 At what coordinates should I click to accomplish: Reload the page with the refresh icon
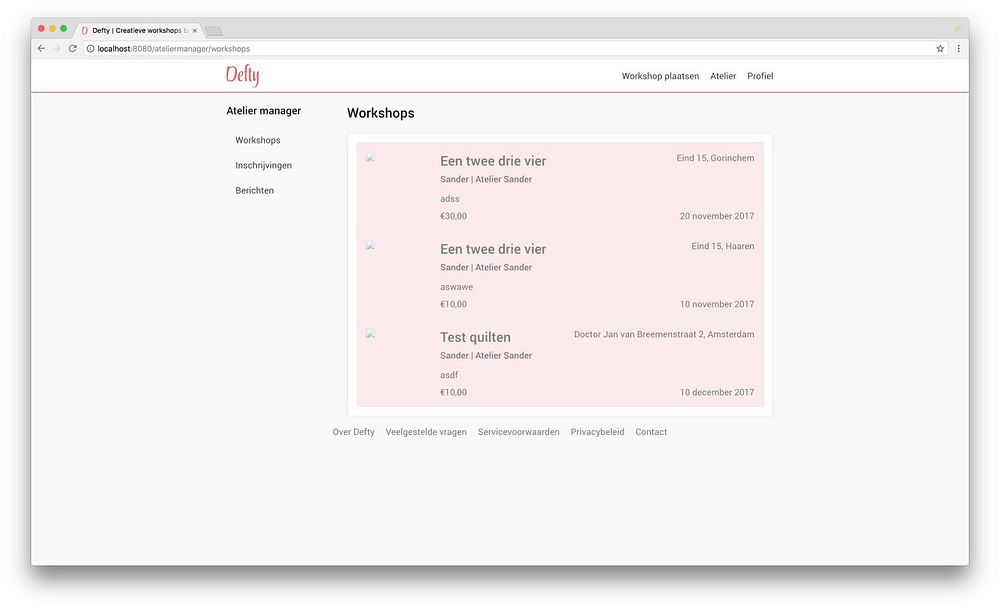click(73, 48)
